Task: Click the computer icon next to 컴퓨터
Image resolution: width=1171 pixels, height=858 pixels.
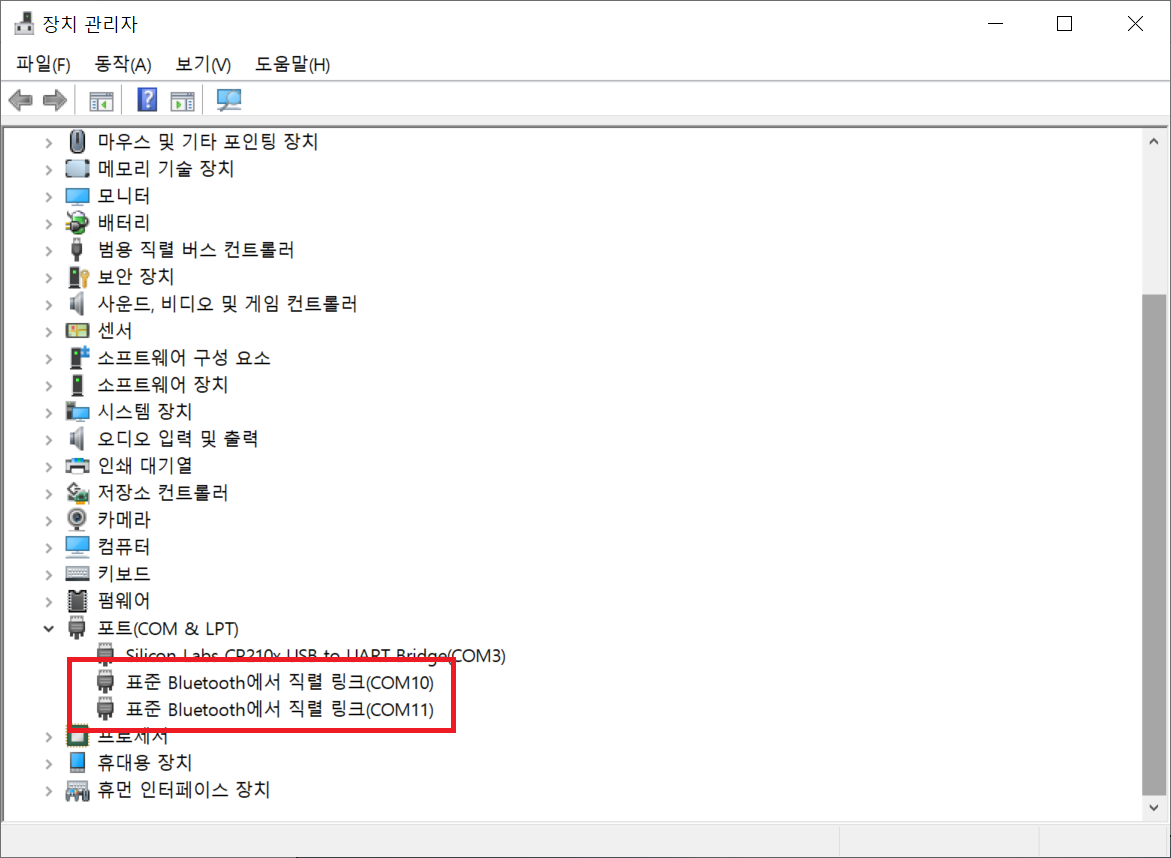Action: tap(77, 547)
